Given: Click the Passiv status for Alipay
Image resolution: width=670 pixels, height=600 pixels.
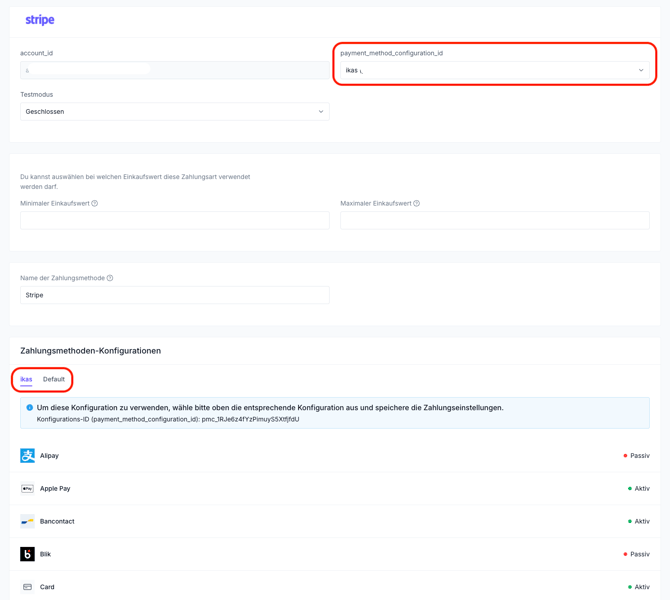Looking at the screenshot, I should click(x=636, y=456).
